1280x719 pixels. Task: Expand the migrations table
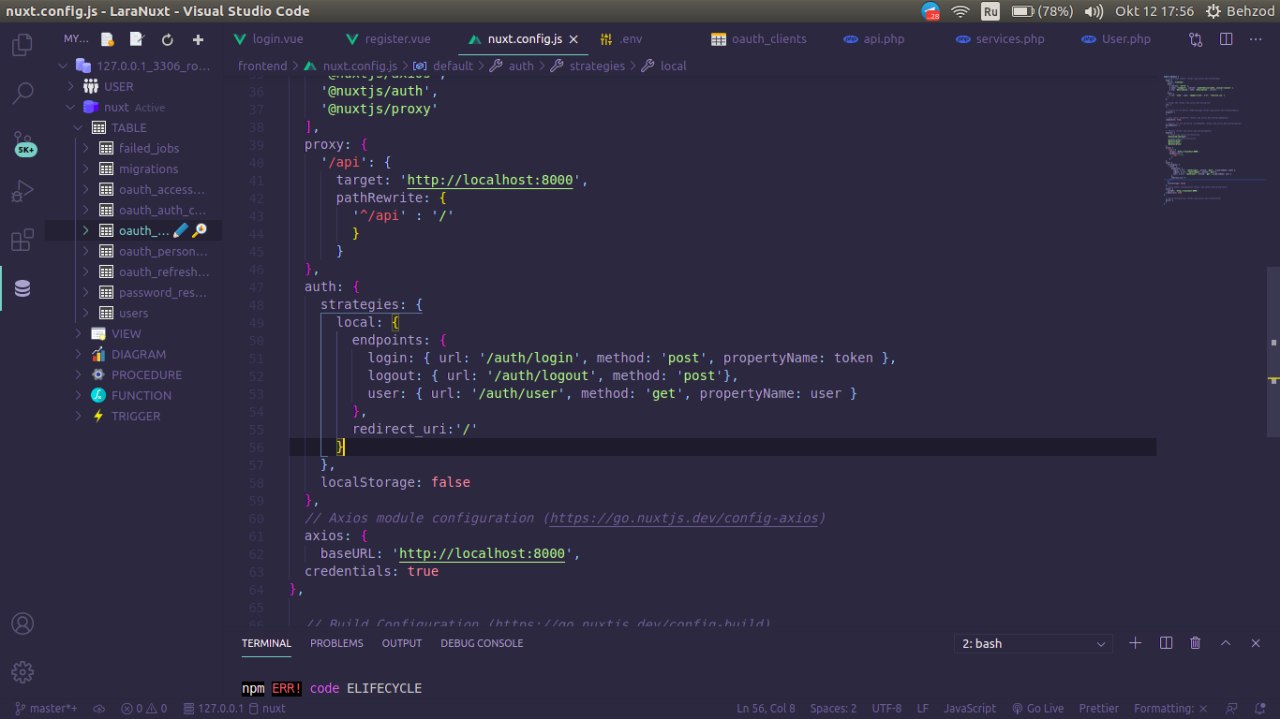(86, 169)
